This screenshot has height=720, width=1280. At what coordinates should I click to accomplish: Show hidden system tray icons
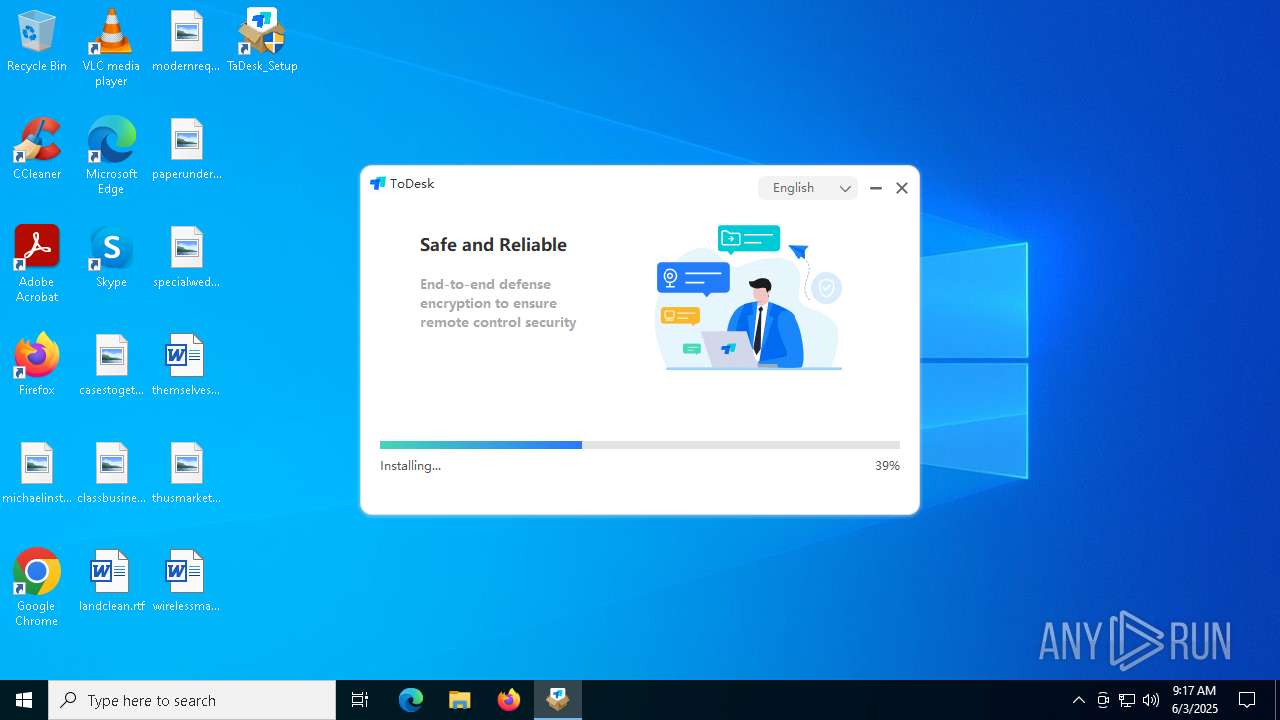click(1079, 700)
